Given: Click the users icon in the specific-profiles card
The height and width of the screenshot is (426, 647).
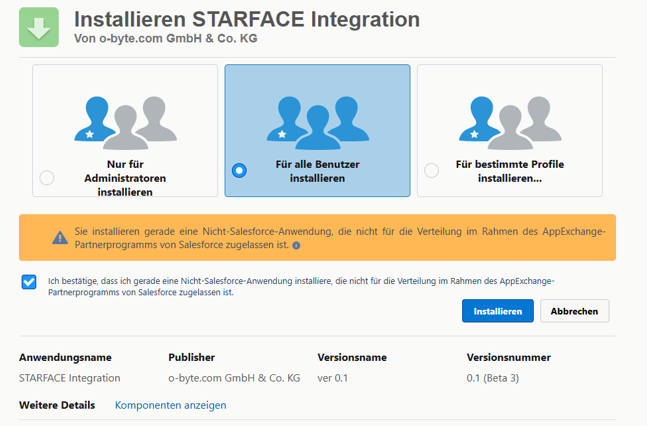Looking at the screenshot, I should click(509, 118).
